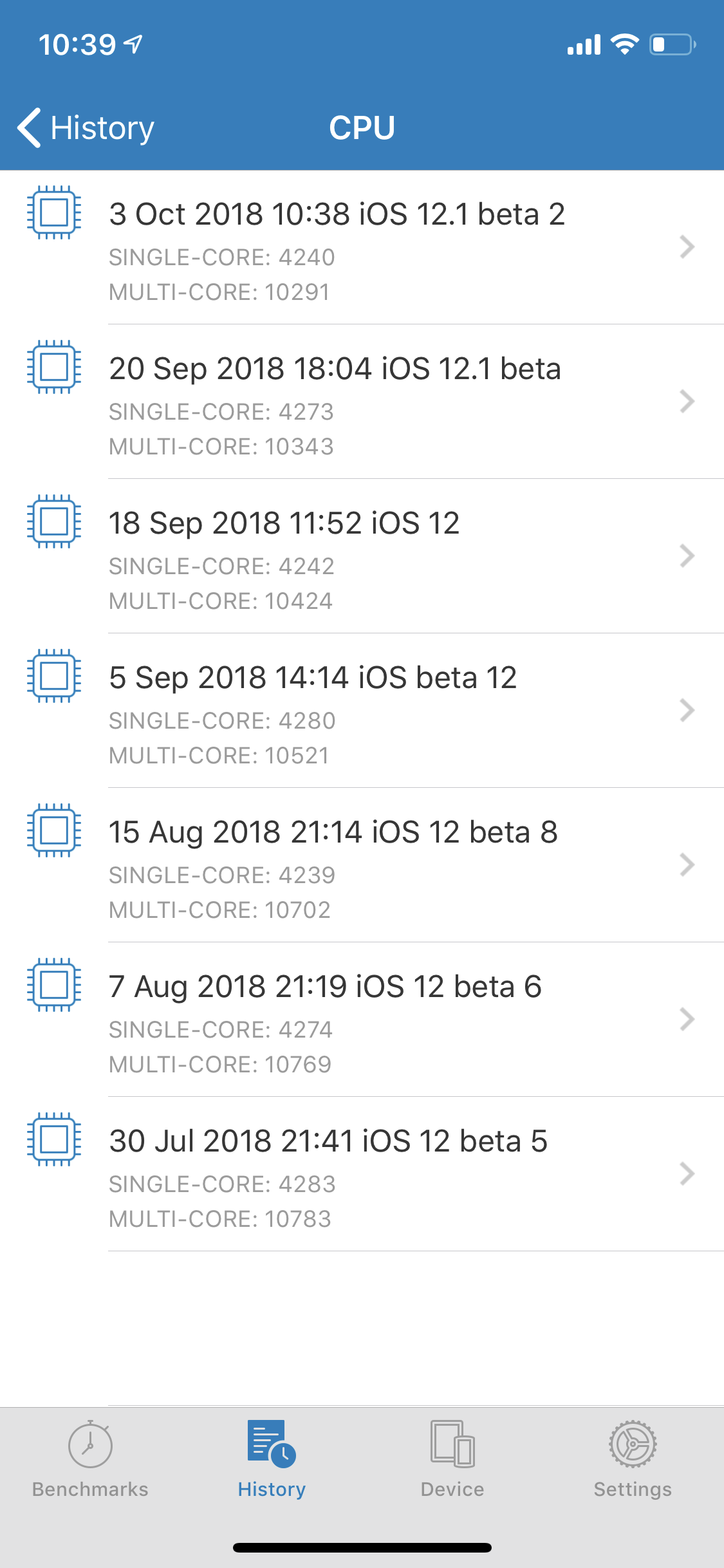Tap the battery status icon
The width and height of the screenshot is (724, 1568).
(x=673, y=44)
